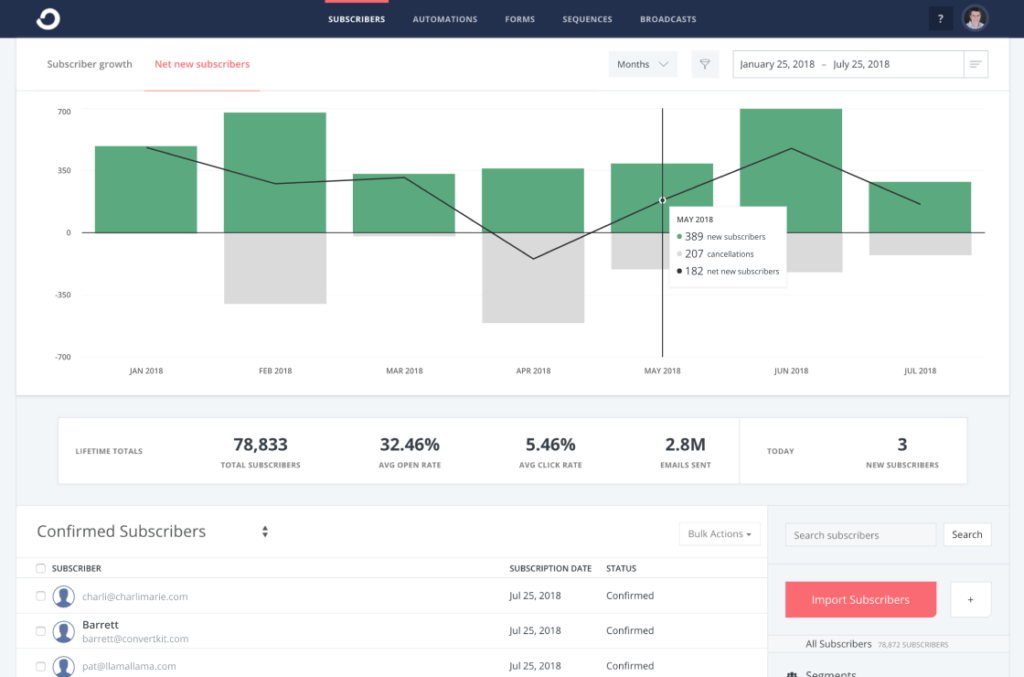1024x677 pixels.
Task: Click the comparison icon beside the date range
Action: tap(976, 63)
